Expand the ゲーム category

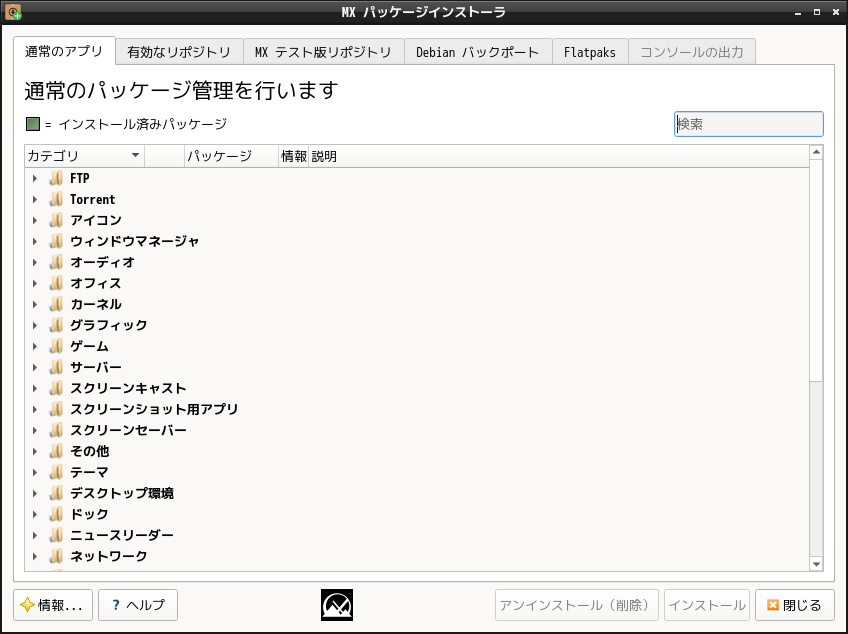point(35,346)
